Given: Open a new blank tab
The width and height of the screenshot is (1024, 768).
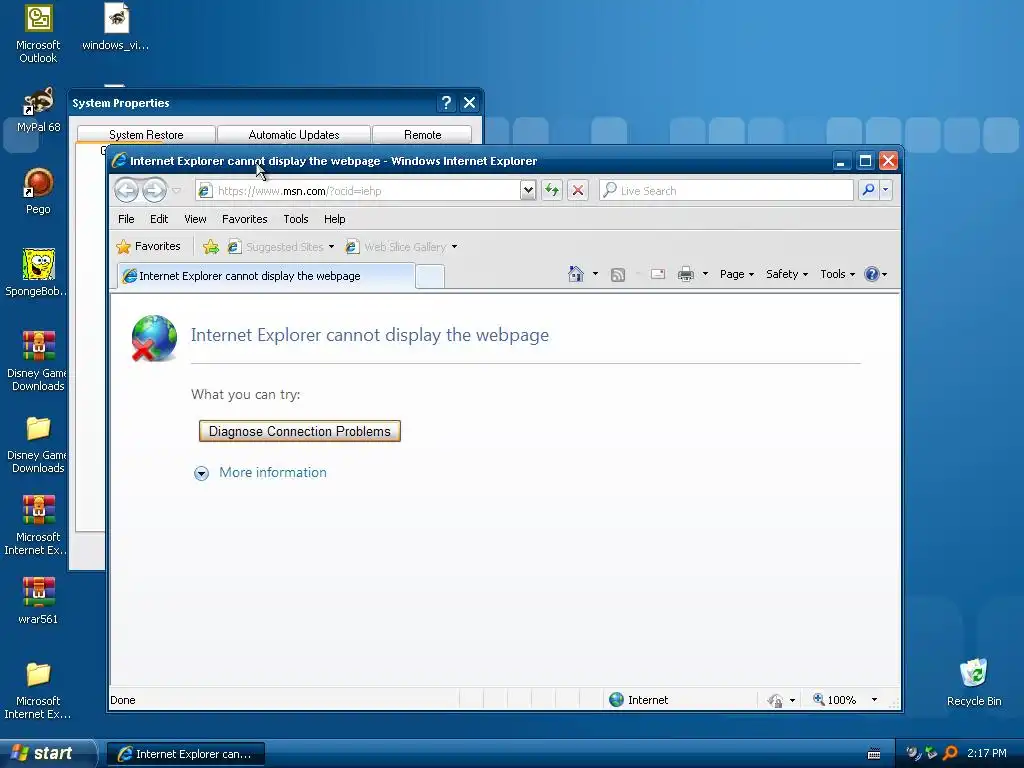Looking at the screenshot, I should pos(430,277).
